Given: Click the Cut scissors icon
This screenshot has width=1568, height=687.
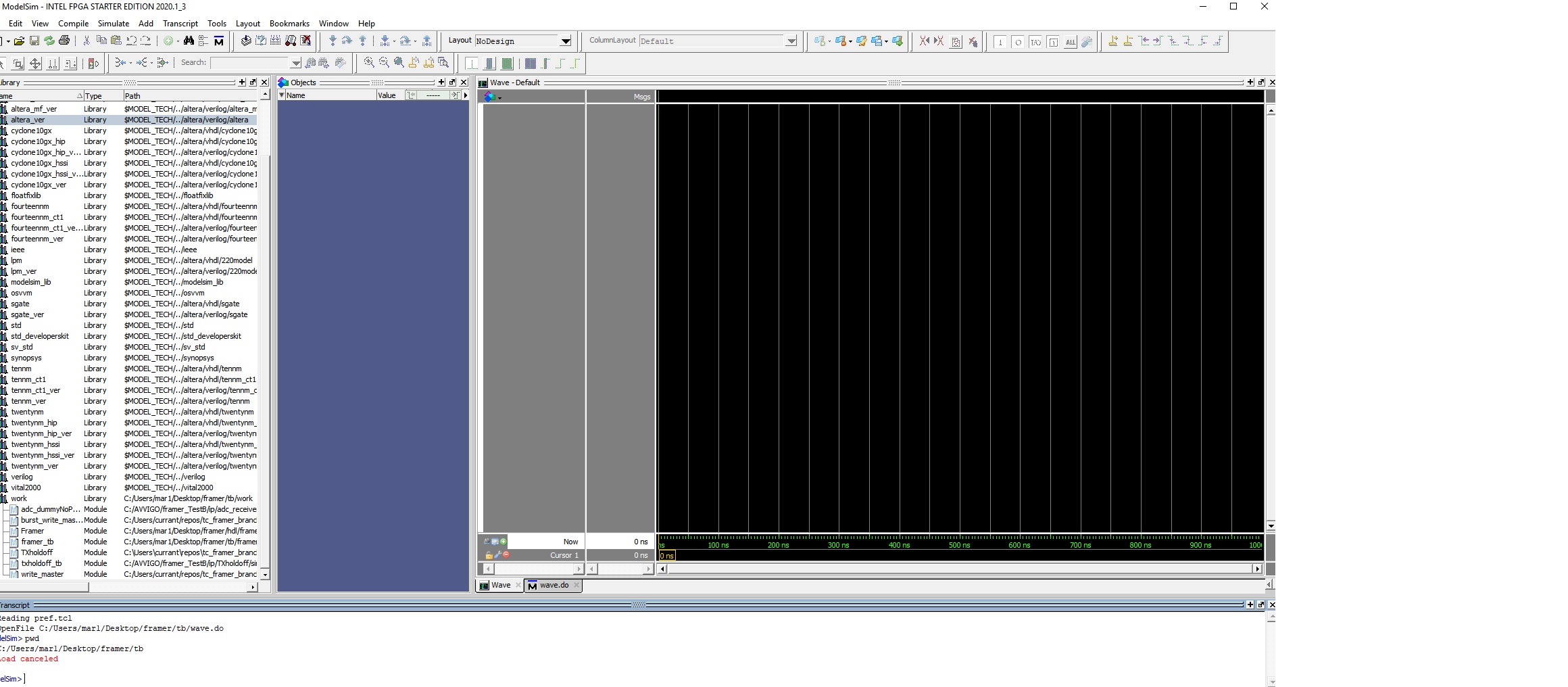Looking at the screenshot, I should [87, 41].
